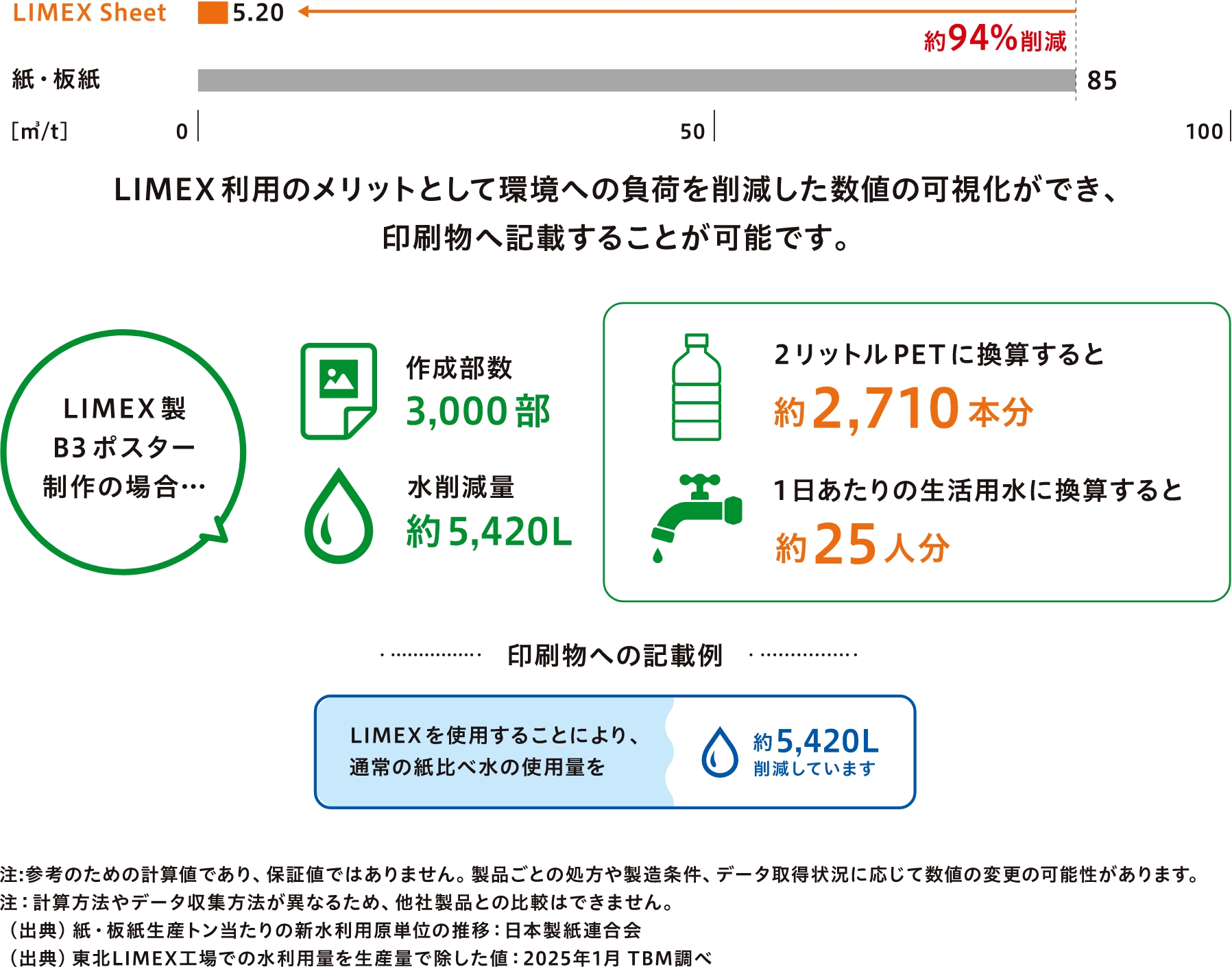
Task: Click the 3,000部 copy count text
Action: pyautogui.click(x=478, y=411)
